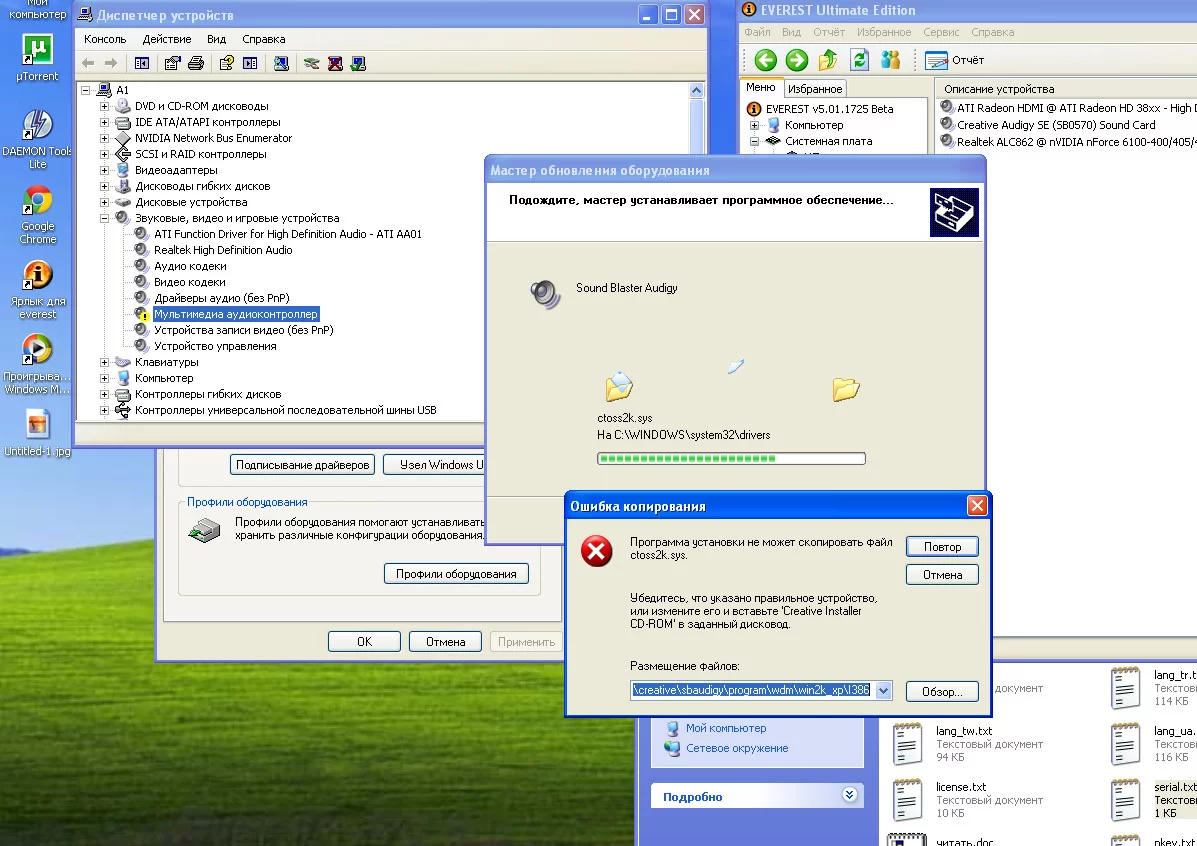Click Scan for hardware changes toolbar icon
The image size is (1197, 846).
click(x=281, y=63)
